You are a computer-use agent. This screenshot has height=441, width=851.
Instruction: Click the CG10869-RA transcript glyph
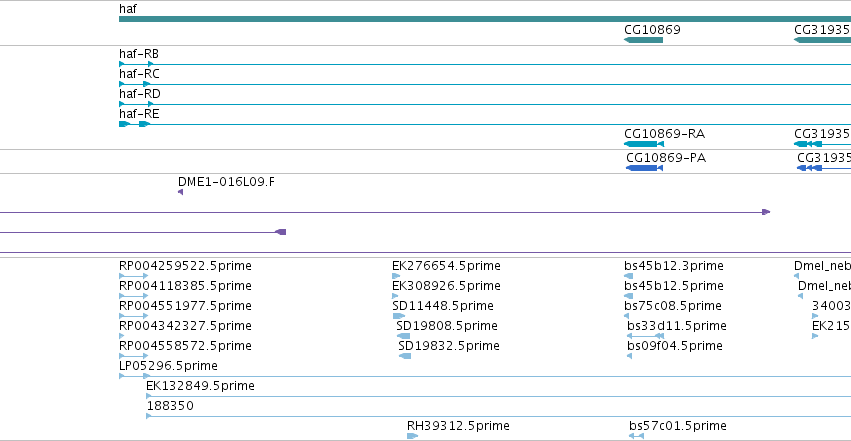[x=644, y=144]
